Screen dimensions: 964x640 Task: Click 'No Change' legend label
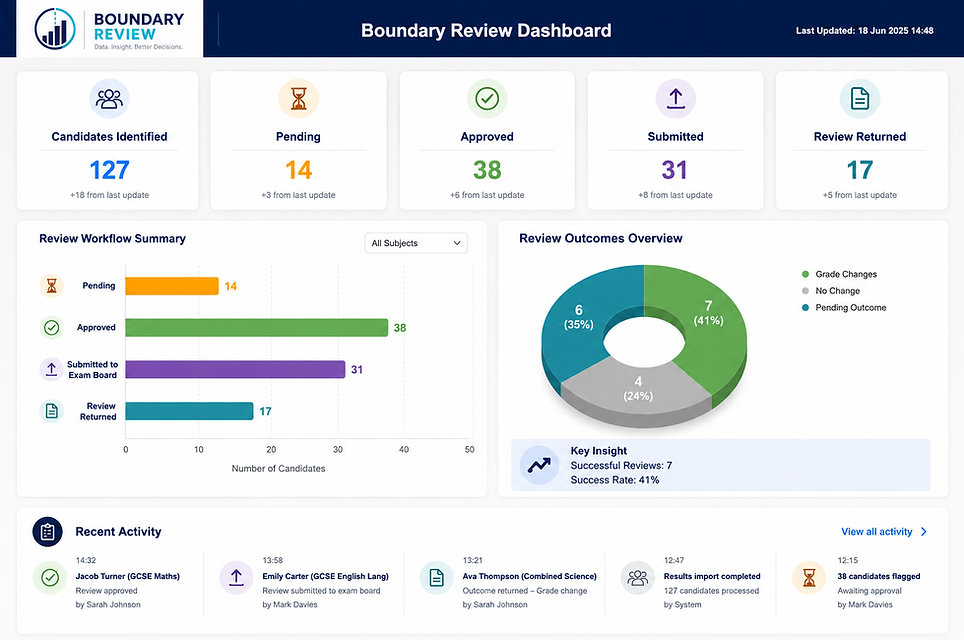pyautogui.click(x=837, y=291)
